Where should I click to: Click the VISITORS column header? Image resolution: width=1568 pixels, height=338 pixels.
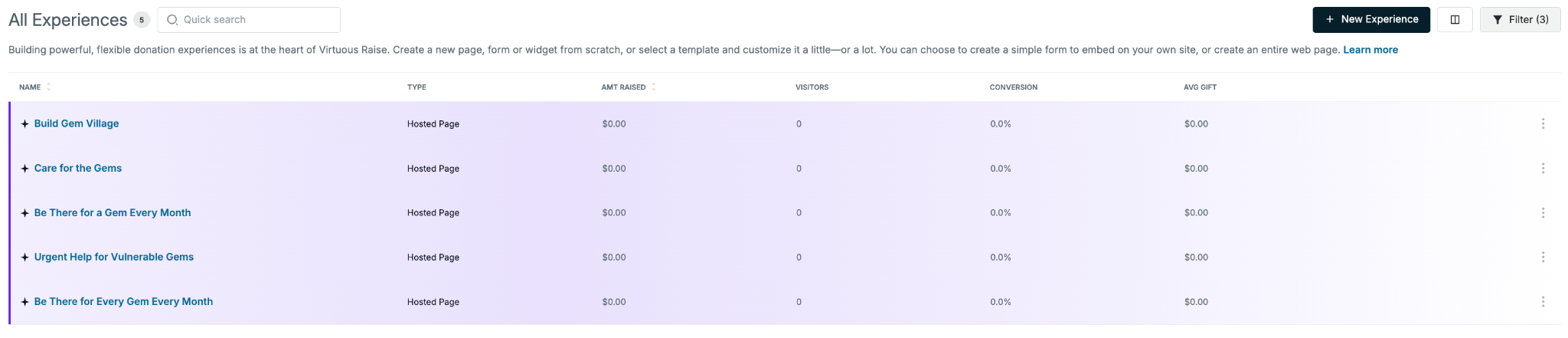point(812,87)
